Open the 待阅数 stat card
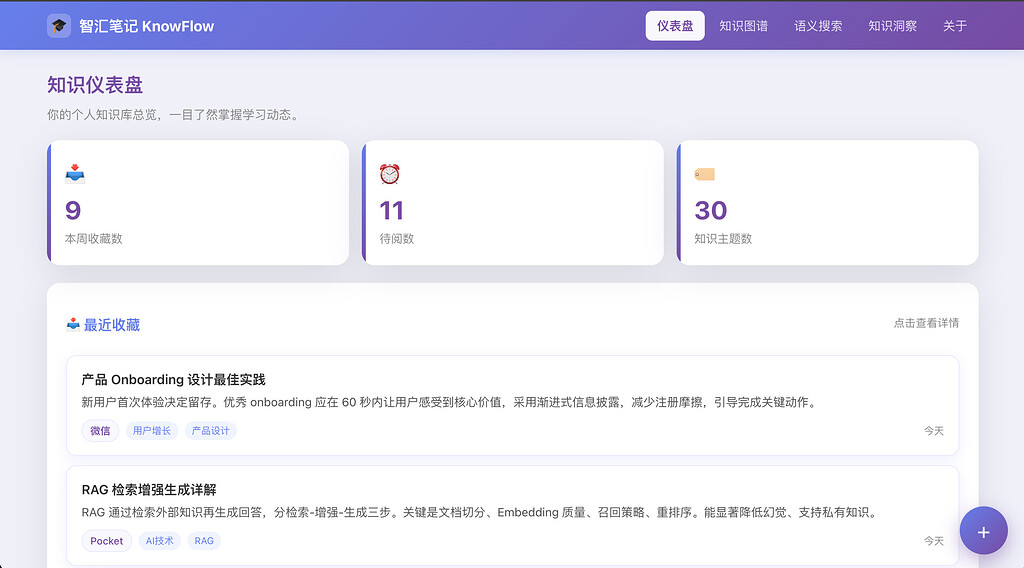Screen dimensions: 1024x568 pos(513,202)
